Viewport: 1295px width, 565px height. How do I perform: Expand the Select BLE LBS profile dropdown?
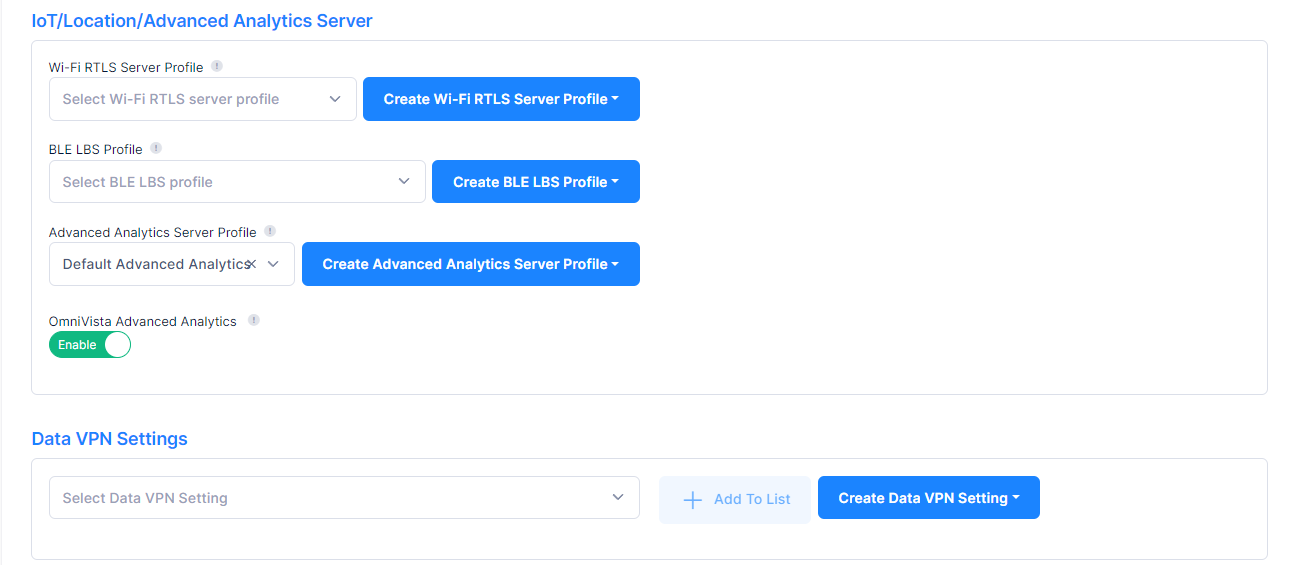click(x=404, y=181)
